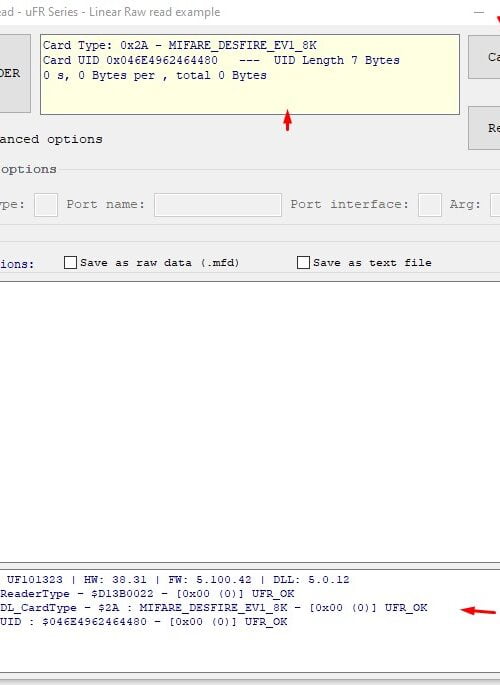Click the uFR Series window title bar text
500x685 pixels.
point(110,12)
